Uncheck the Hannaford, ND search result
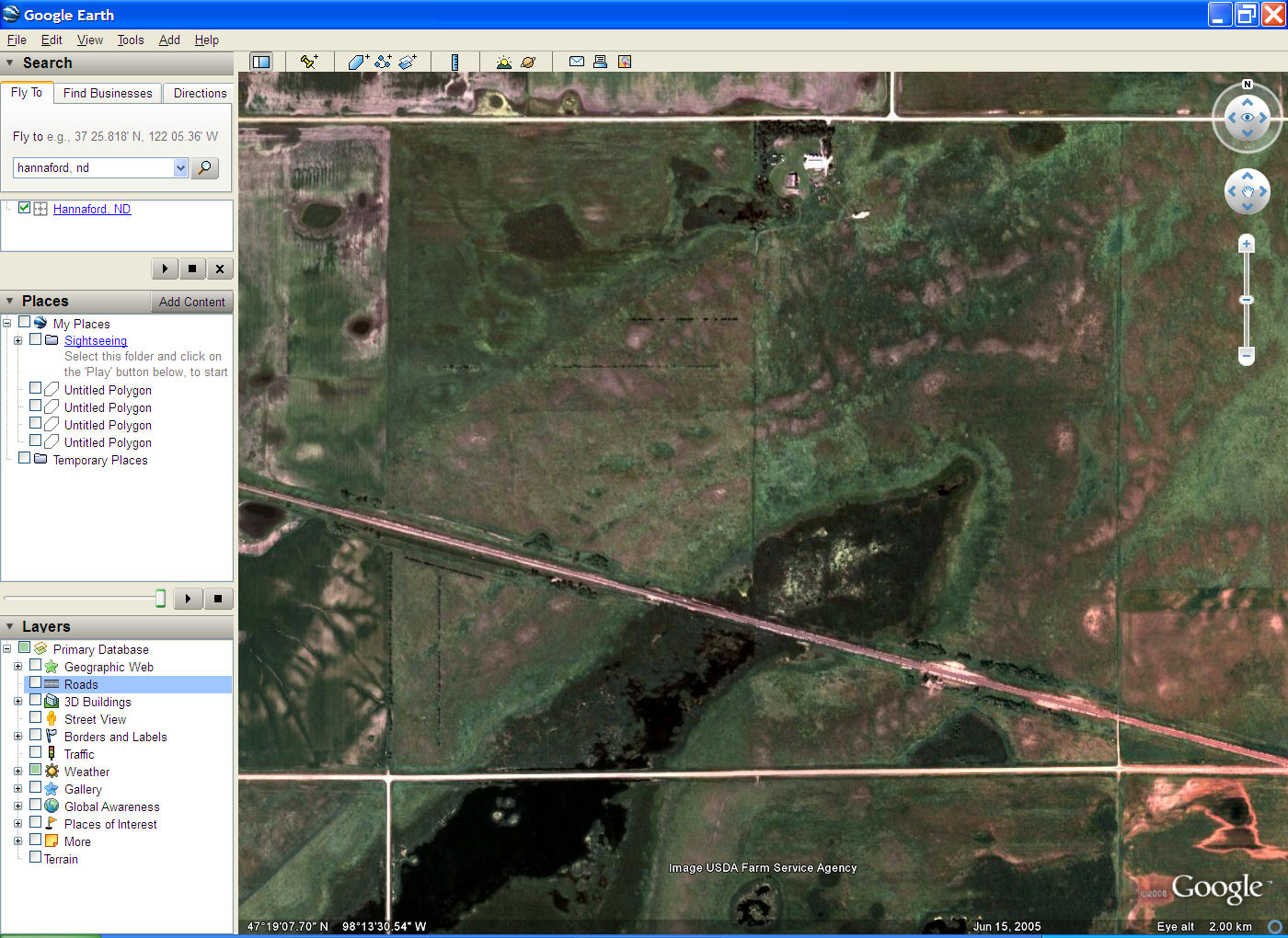 [x=25, y=208]
